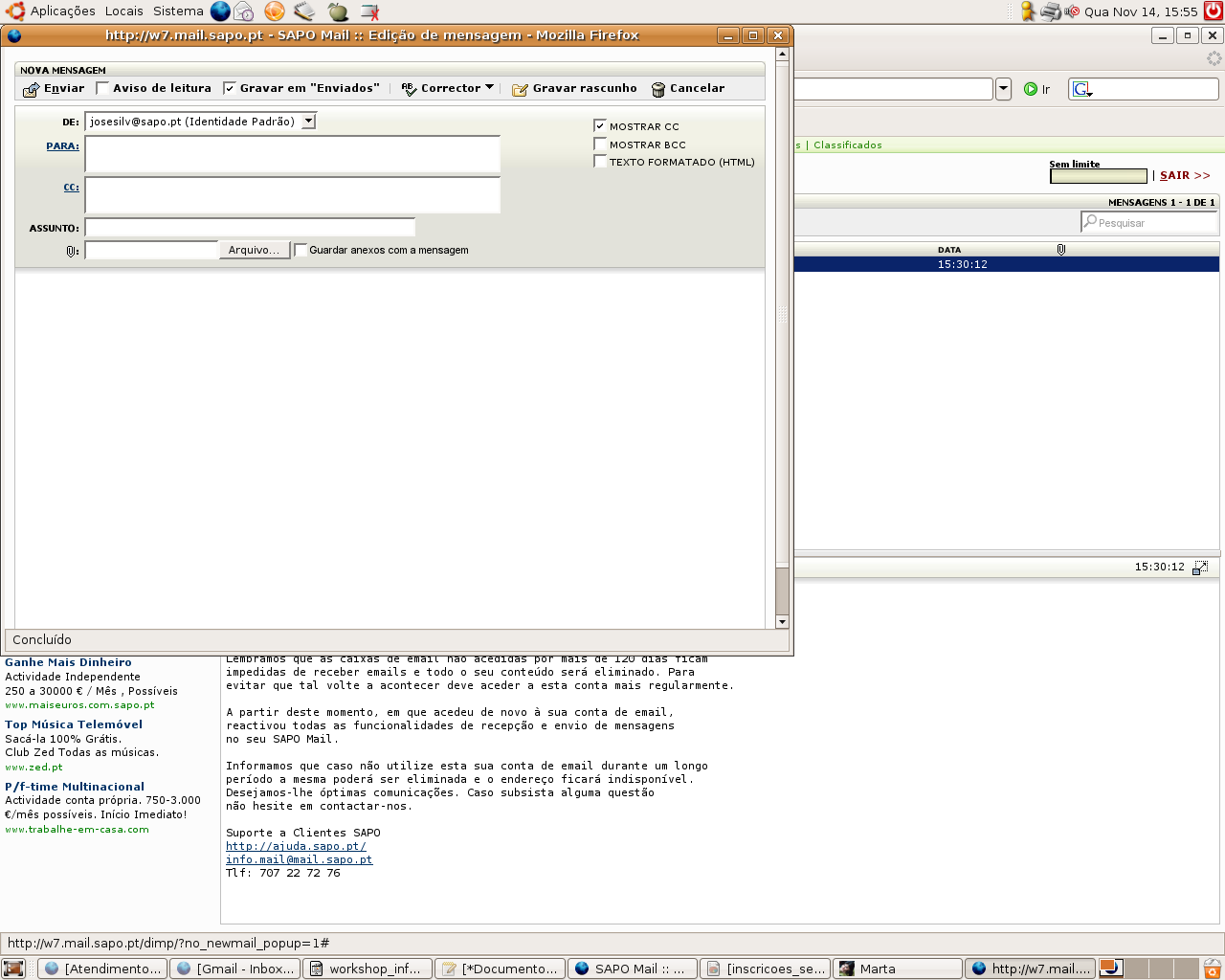Click the paperclip attachment icon in compose form
The image size is (1225, 980).
(72, 251)
